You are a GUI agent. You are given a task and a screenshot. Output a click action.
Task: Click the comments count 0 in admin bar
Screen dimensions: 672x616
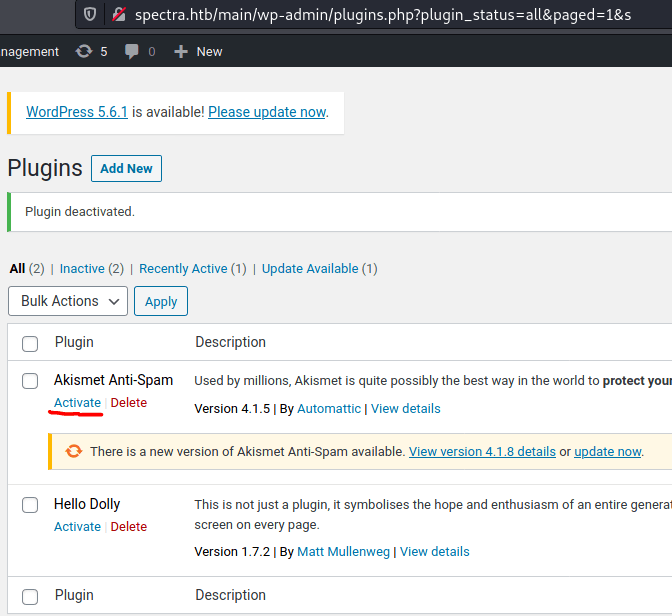(x=152, y=51)
